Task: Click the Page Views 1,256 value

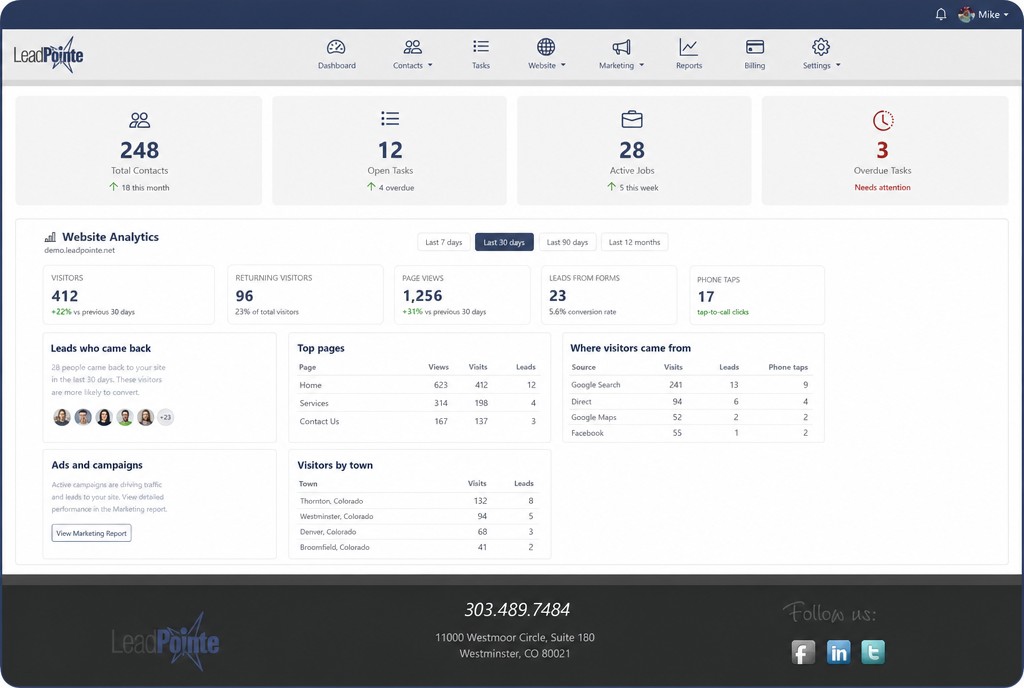Action: (x=423, y=296)
